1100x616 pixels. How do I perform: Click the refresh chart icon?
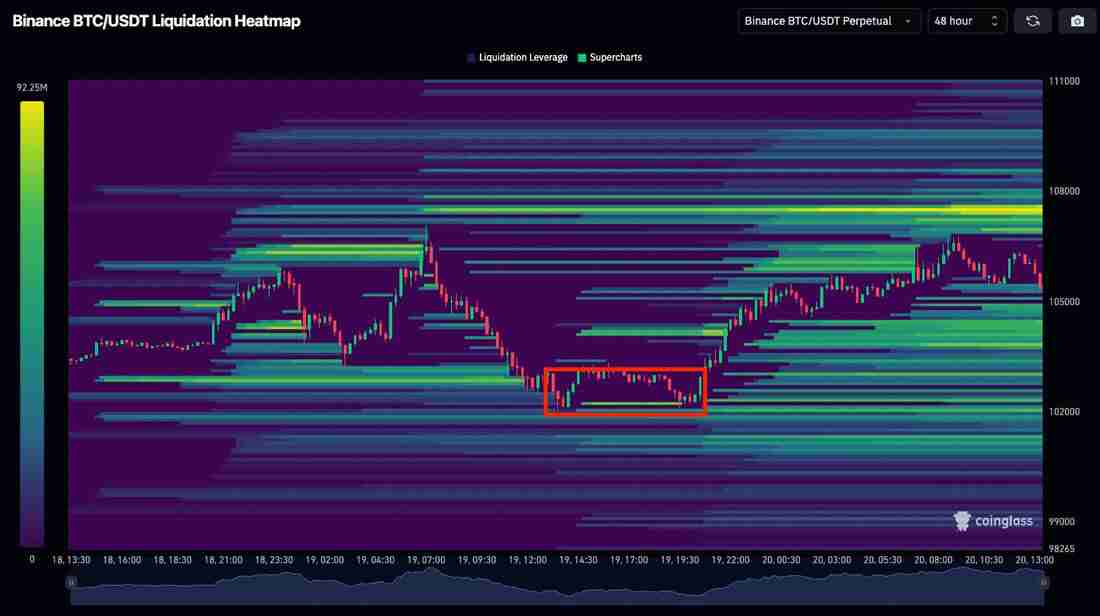tap(1033, 21)
